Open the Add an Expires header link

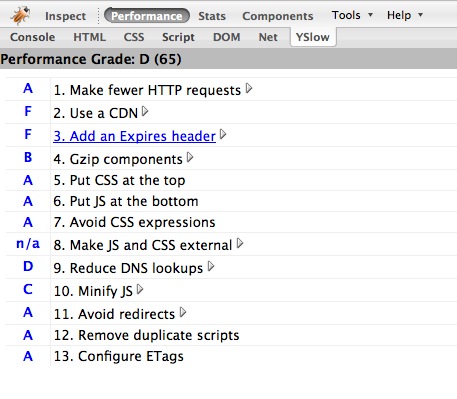click(x=135, y=136)
